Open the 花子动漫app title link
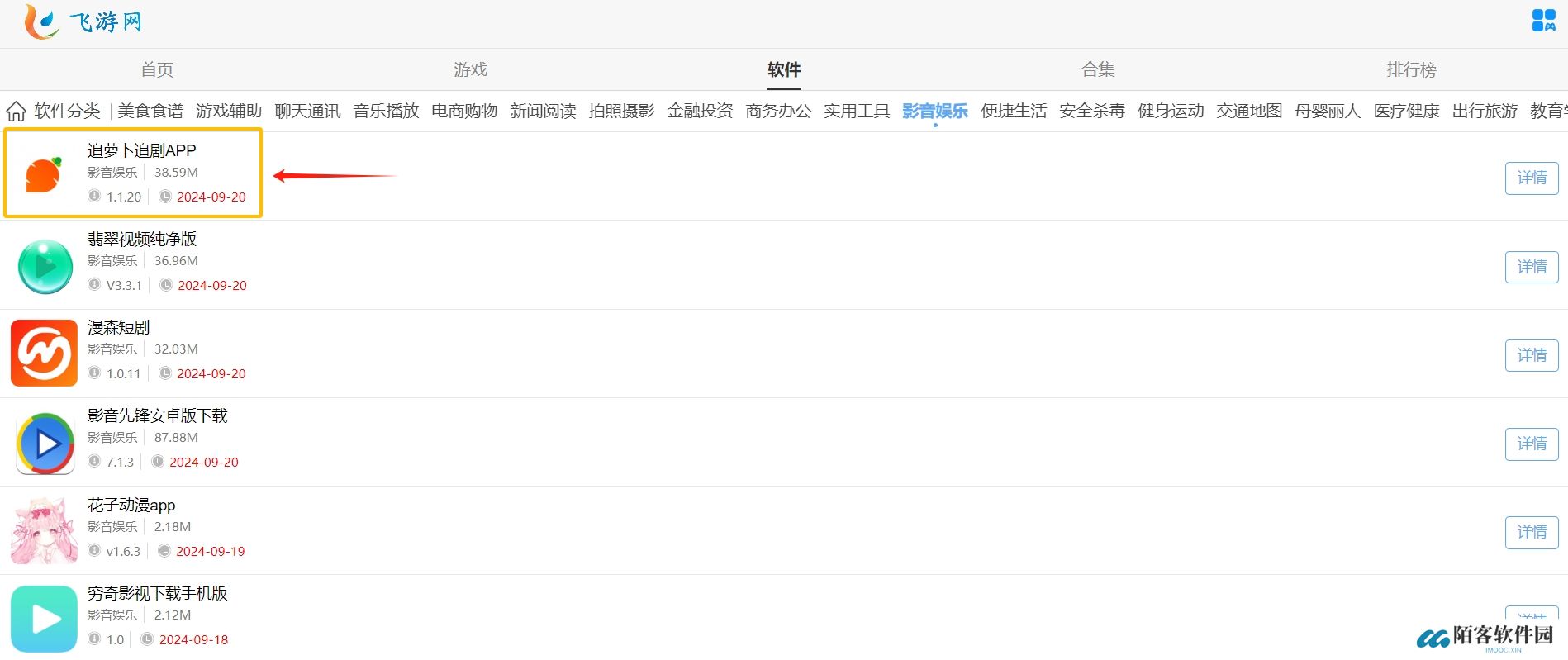The height and width of the screenshot is (660, 1568). click(131, 505)
